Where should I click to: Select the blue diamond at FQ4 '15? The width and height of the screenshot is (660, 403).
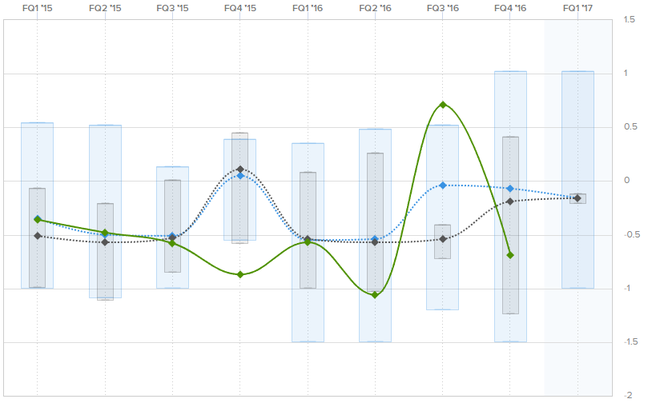click(x=240, y=176)
